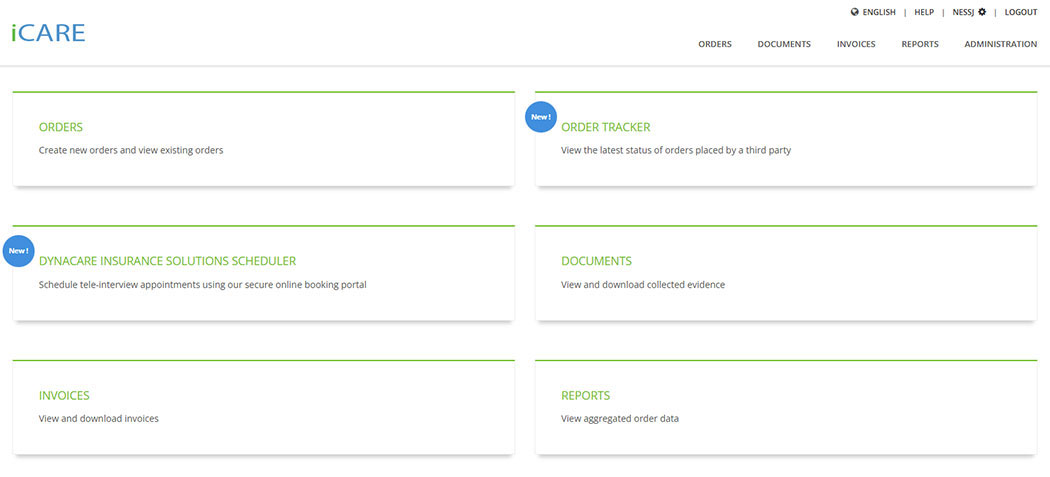The height and width of the screenshot is (477, 1050).
Task: Switch language using the ENGLISH link
Action: pos(878,12)
